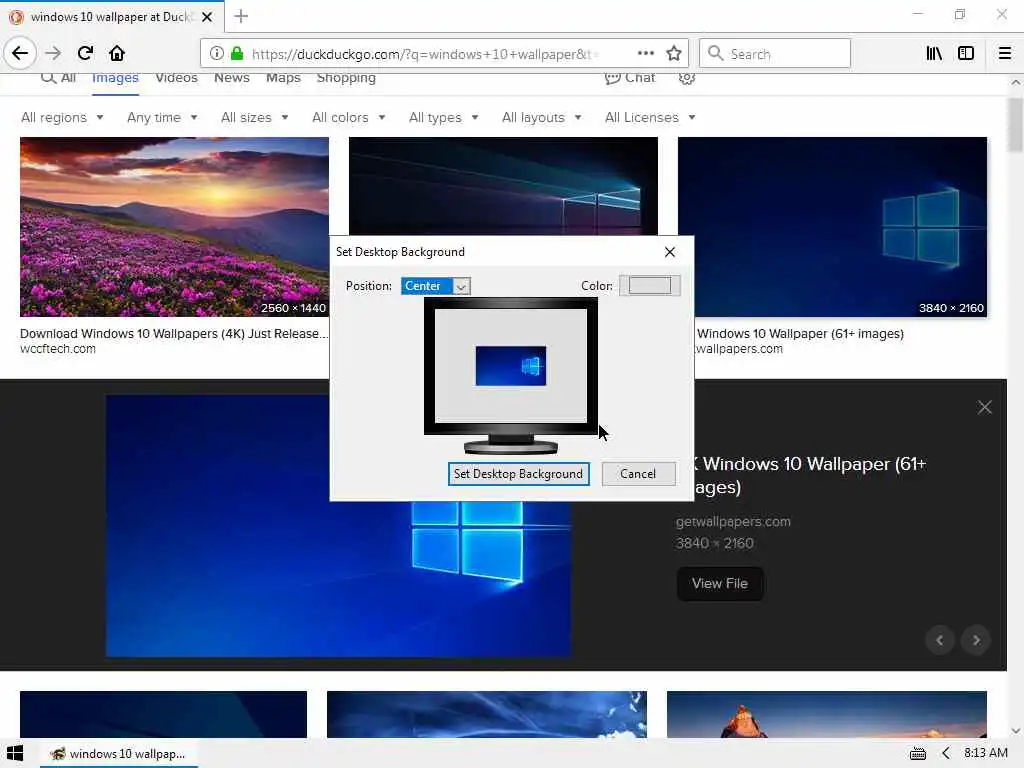This screenshot has width=1024, height=768.
Task: Open the 3840 × 2160 Windows logo thumbnail
Action: [832, 227]
